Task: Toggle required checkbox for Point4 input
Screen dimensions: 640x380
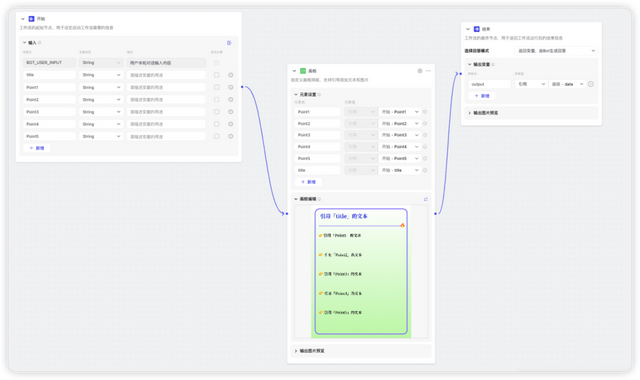Action: tap(217, 124)
